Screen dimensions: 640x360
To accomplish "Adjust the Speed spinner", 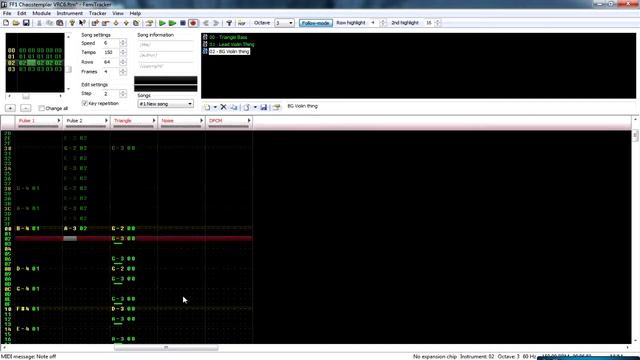I will (x=123, y=43).
